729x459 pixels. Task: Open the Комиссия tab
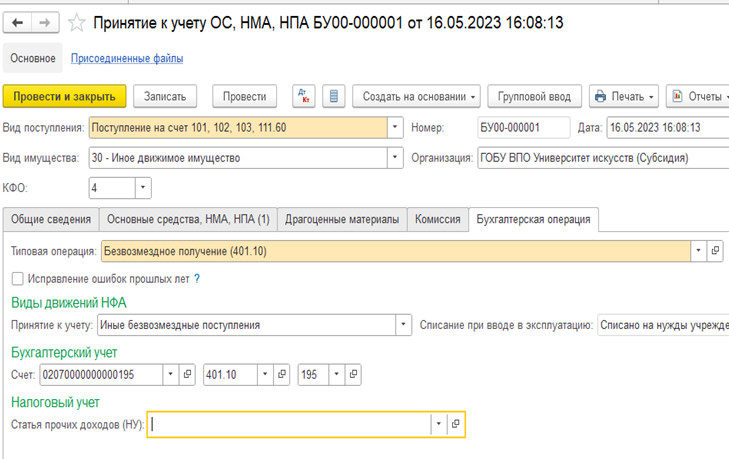(438, 220)
